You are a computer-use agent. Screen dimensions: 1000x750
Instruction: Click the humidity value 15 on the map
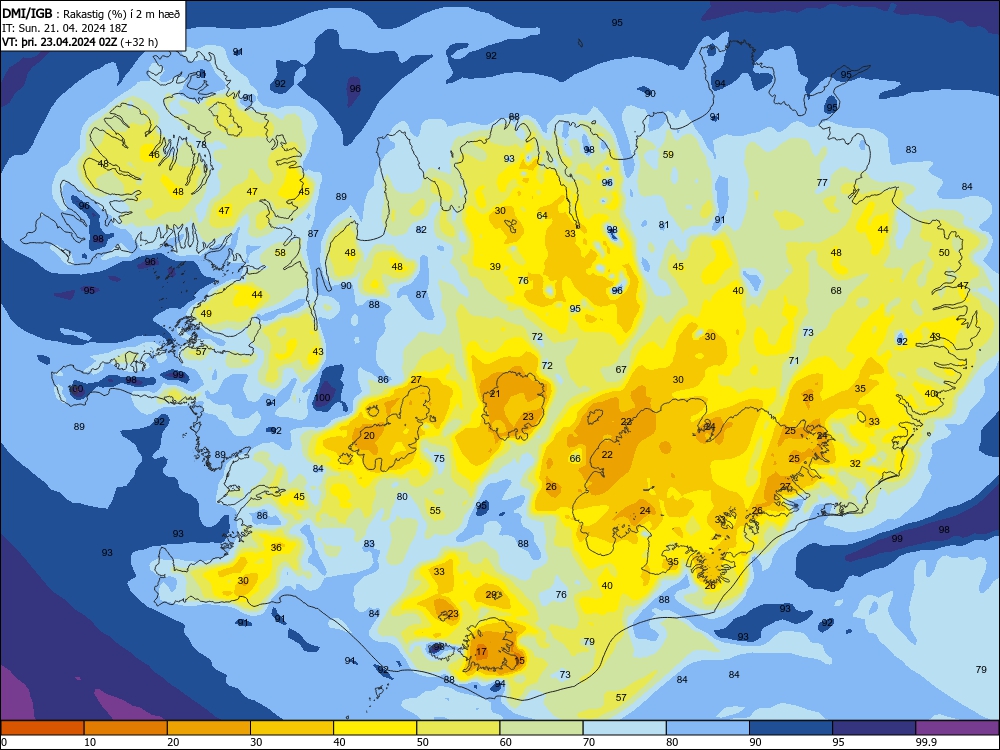coord(519,661)
